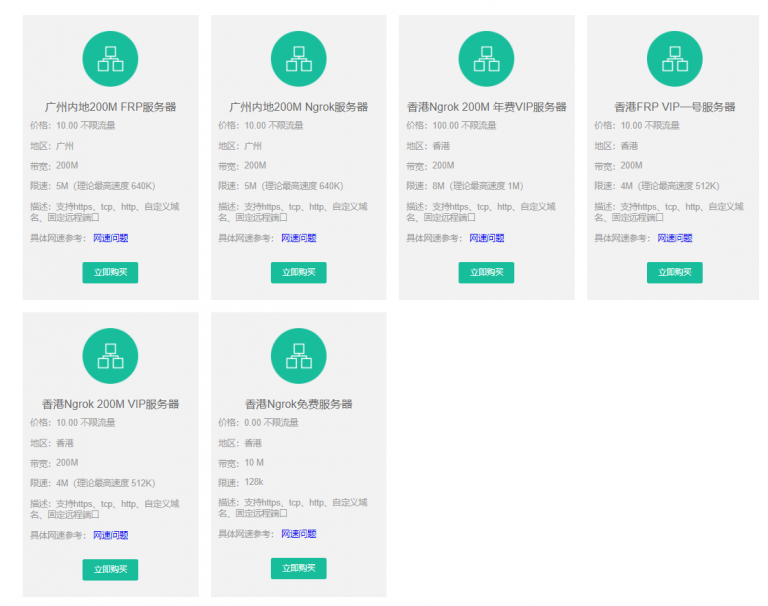Screen dimensions: 768x606
Task: Open 网速问题 link in 香港FRP VIP一号 card
Action: [675, 238]
